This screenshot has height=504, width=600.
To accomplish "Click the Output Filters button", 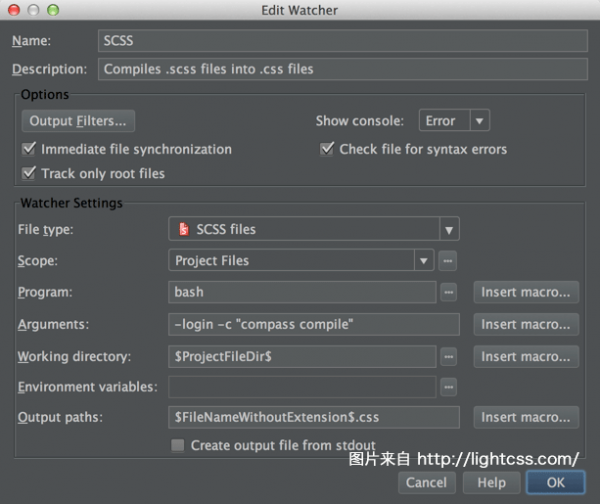I will (78, 121).
